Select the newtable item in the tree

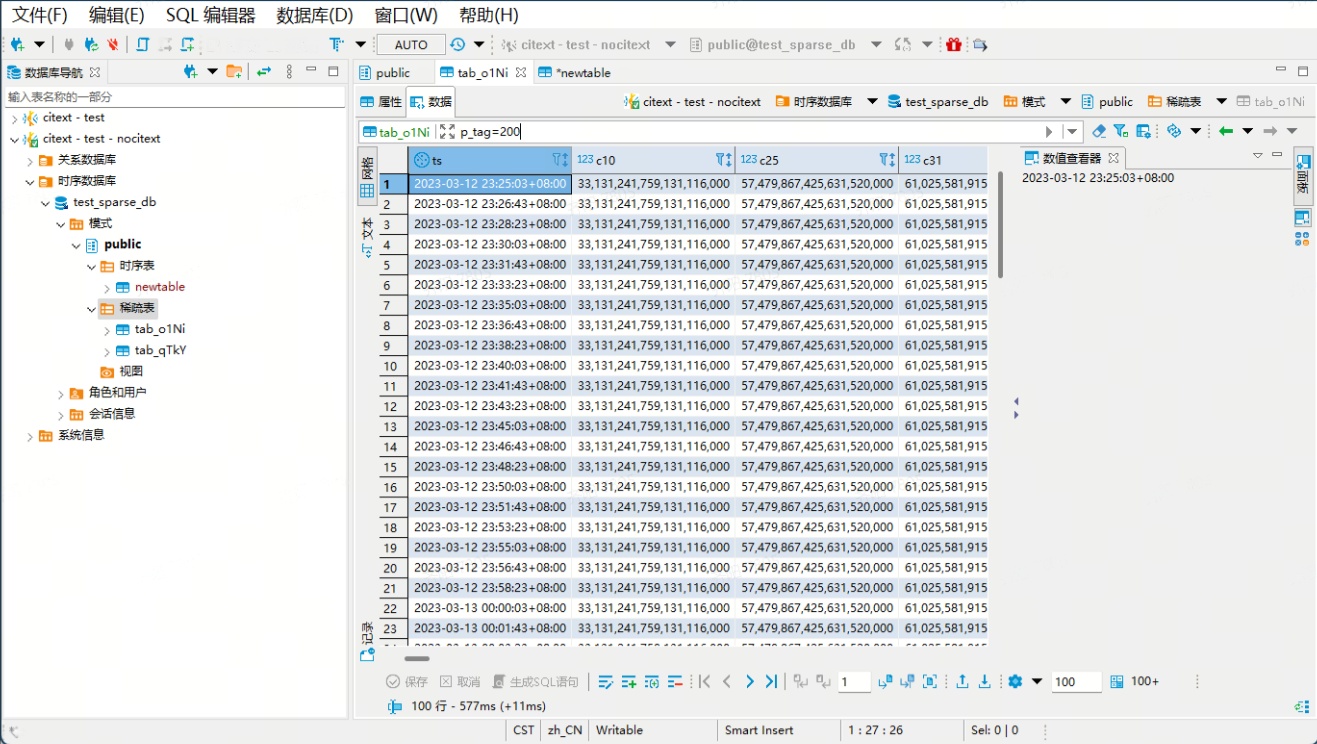click(x=160, y=287)
